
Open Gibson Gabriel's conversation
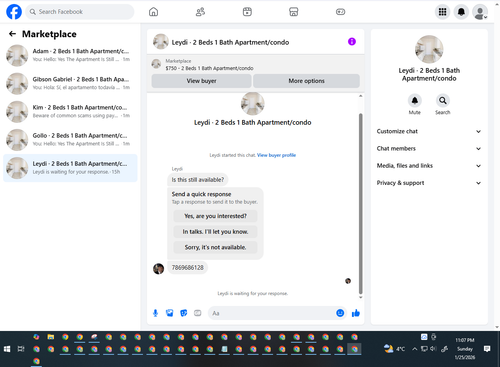(x=70, y=83)
